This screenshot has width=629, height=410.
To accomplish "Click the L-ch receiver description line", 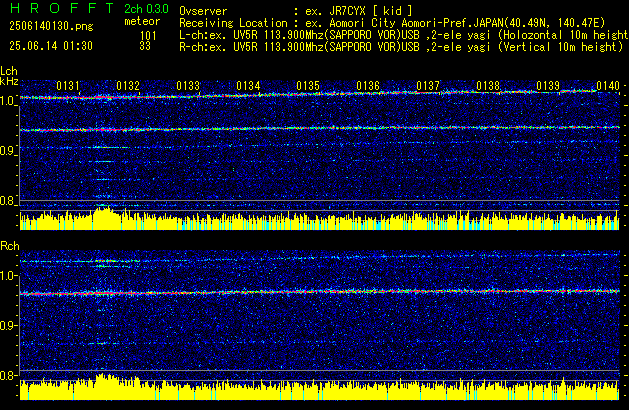I will (404, 35).
